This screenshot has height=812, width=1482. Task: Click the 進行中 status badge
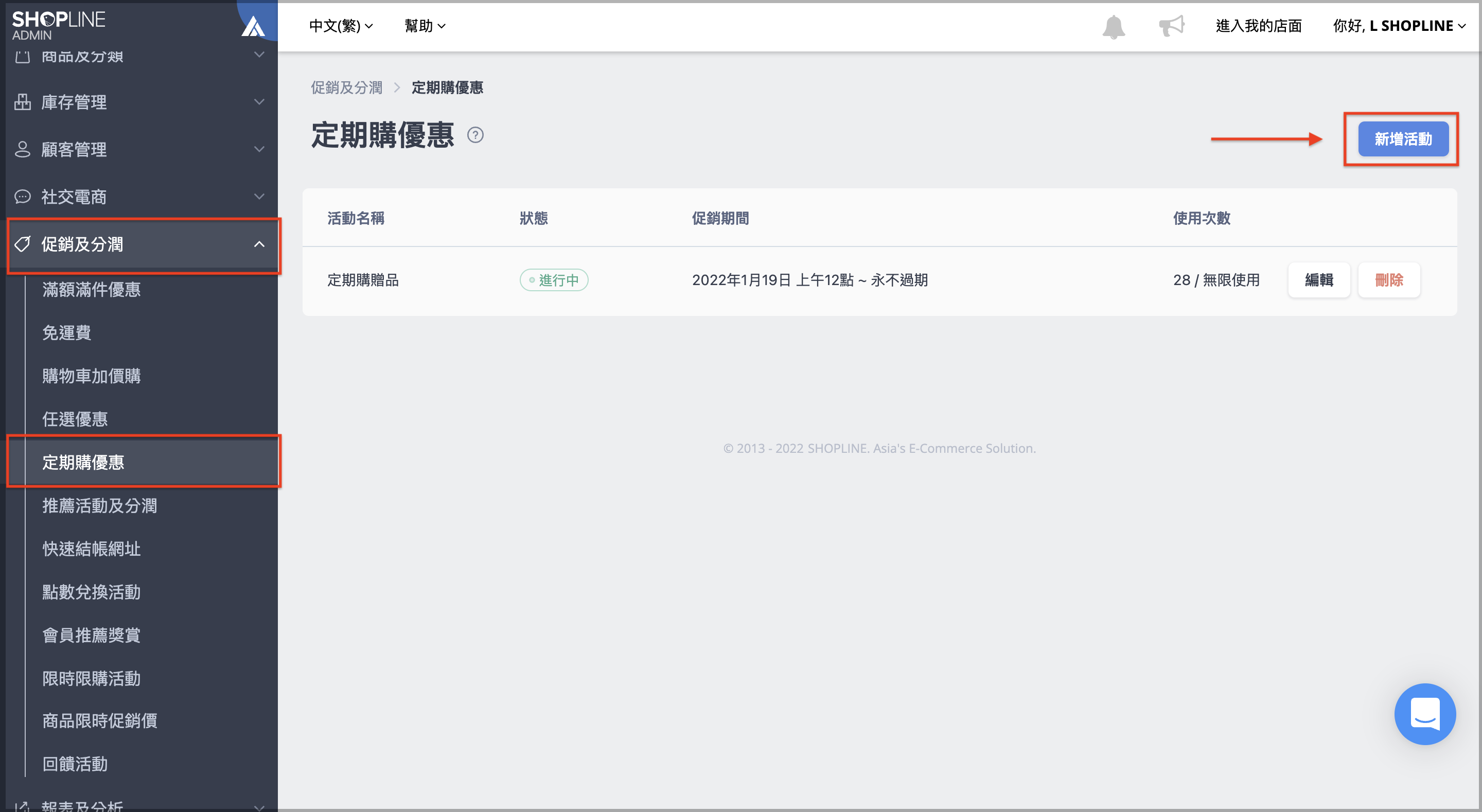pos(554,280)
